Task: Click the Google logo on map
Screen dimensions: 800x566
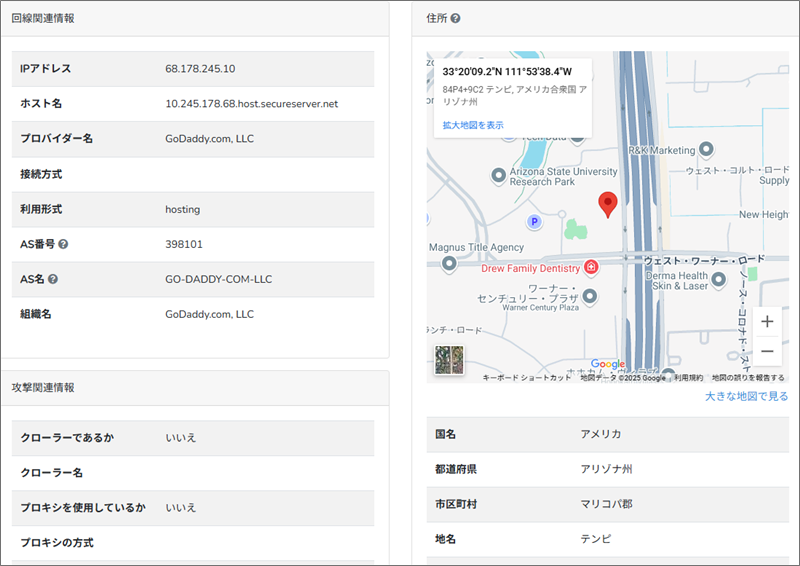Action: point(608,364)
